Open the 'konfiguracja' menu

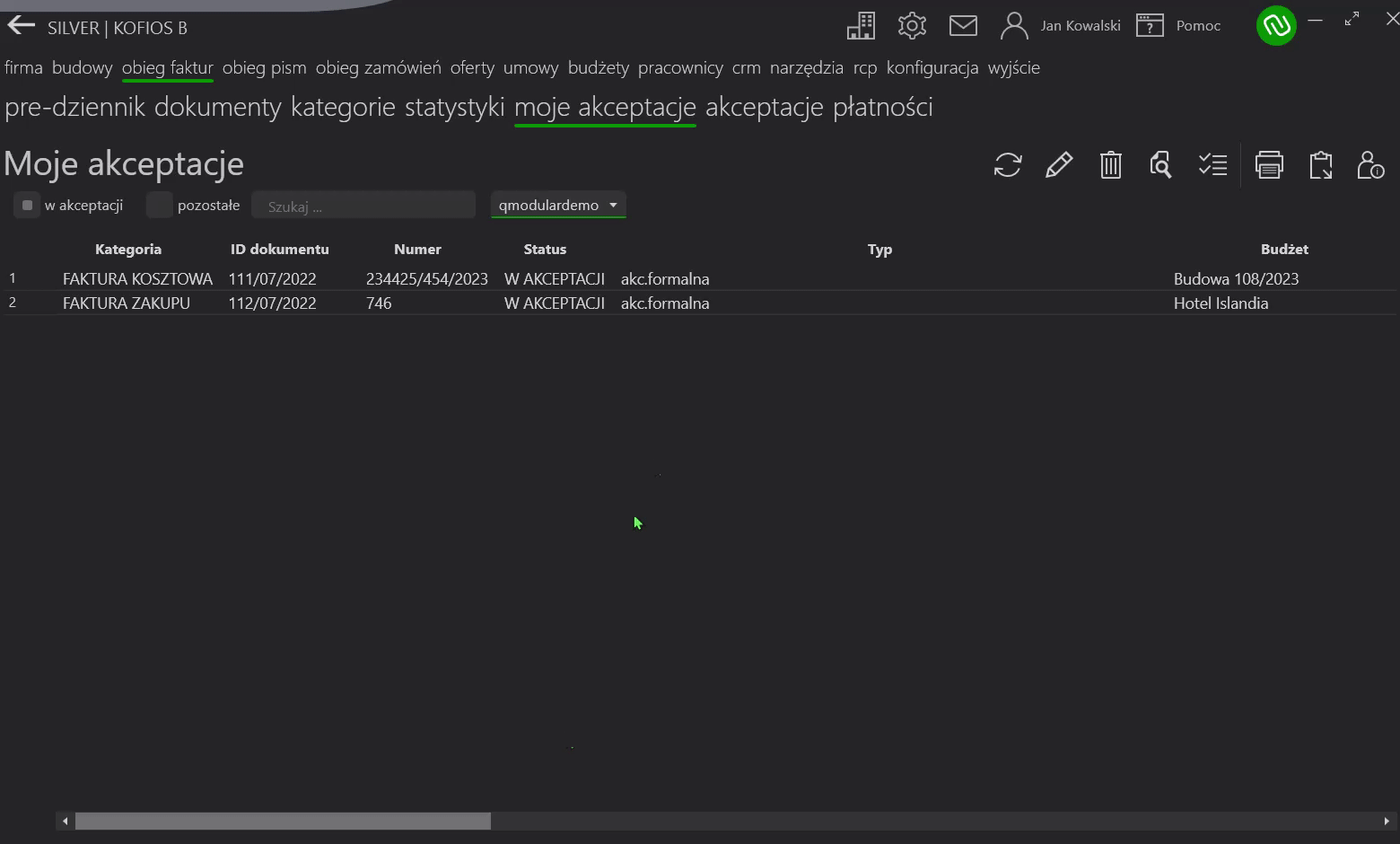click(932, 67)
